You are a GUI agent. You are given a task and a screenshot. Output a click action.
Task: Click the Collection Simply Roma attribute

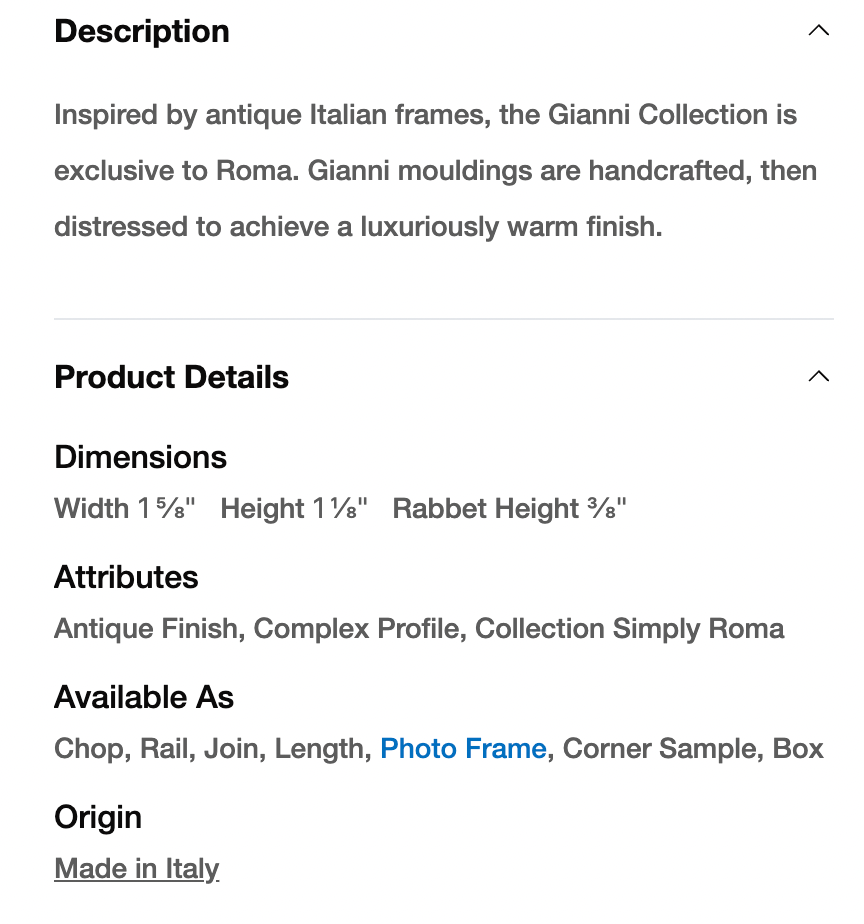[629, 628]
